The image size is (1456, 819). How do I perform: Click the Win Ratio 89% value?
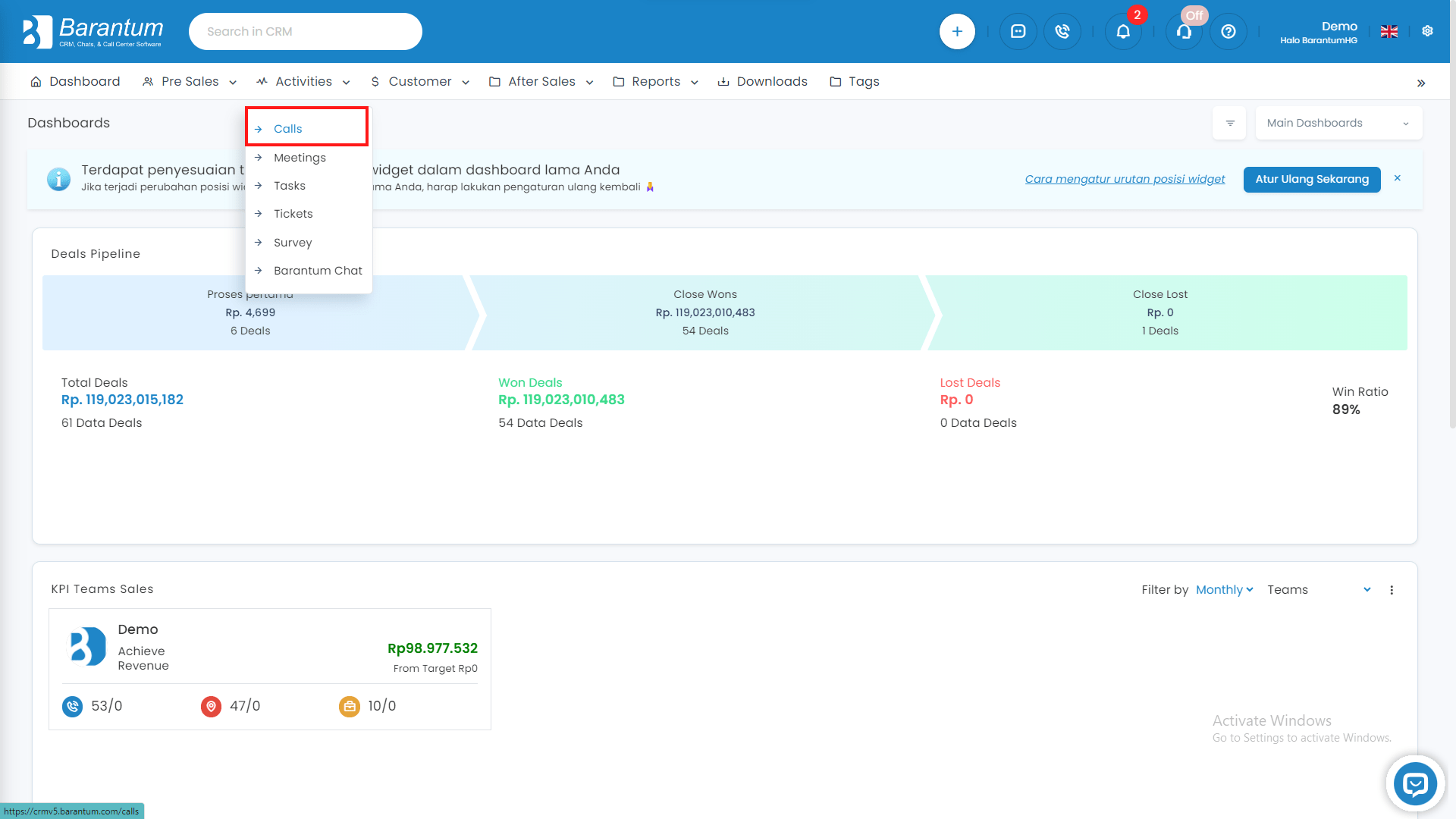pyautogui.click(x=1346, y=409)
